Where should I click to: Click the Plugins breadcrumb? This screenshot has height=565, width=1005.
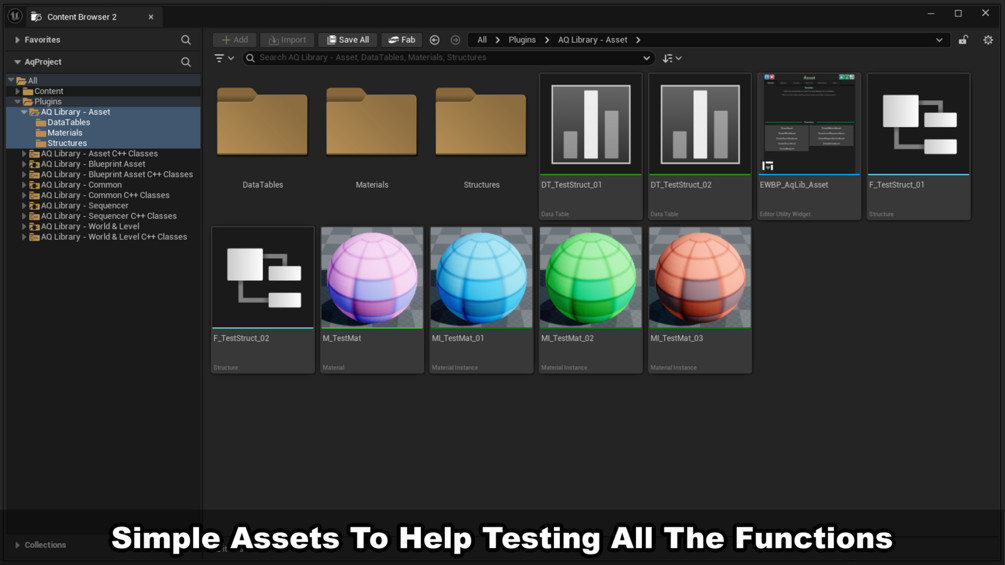[x=522, y=40]
